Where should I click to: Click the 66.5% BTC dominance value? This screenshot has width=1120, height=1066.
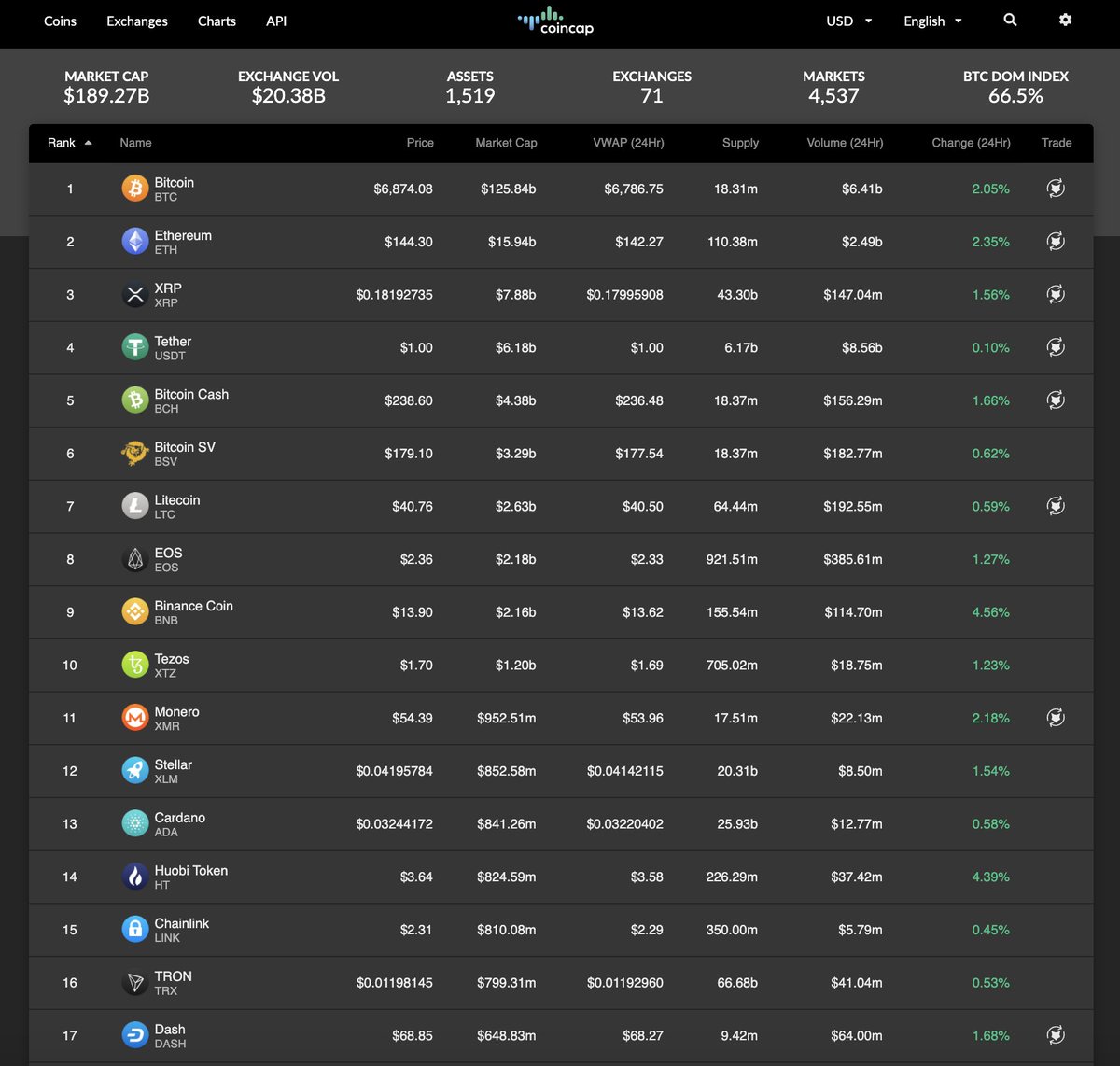click(1015, 95)
